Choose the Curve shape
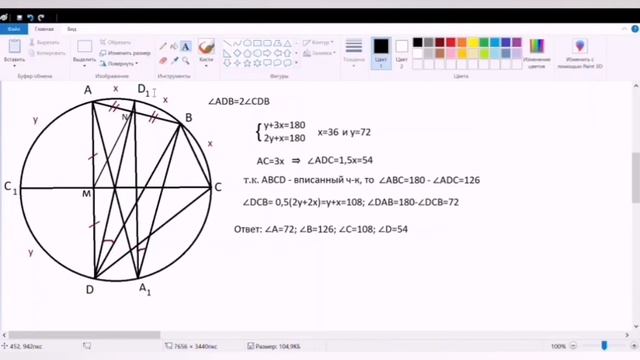The width and height of the screenshot is (640, 360). coord(238,43)
